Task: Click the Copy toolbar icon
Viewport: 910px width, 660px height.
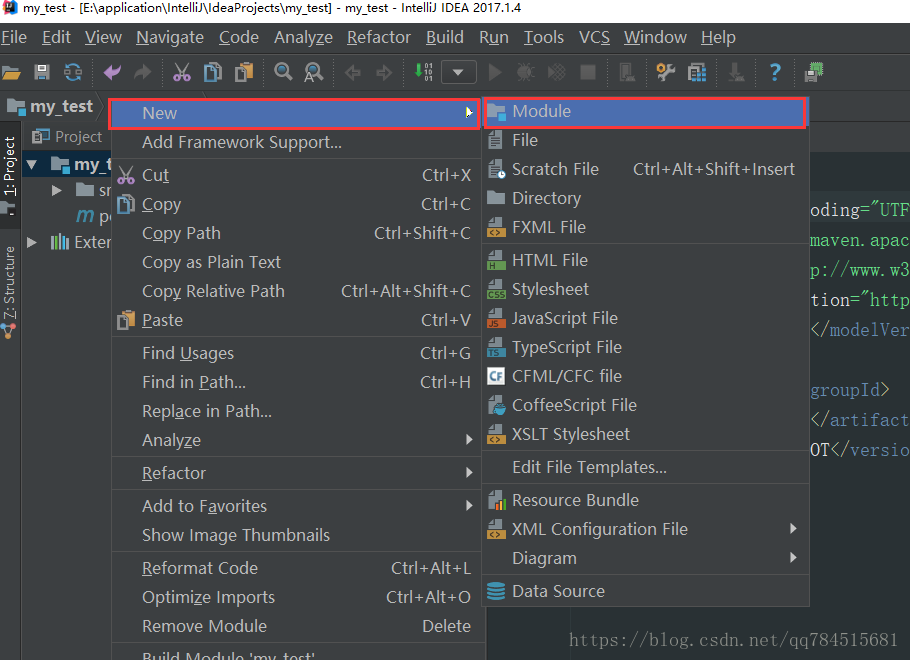Action: [213, 72]
